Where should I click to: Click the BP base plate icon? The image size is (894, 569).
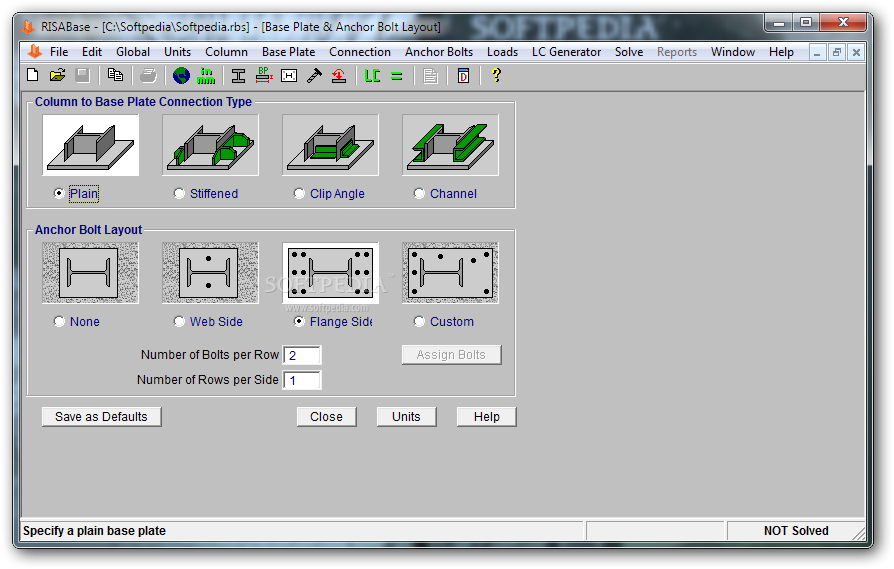[263, 75]
